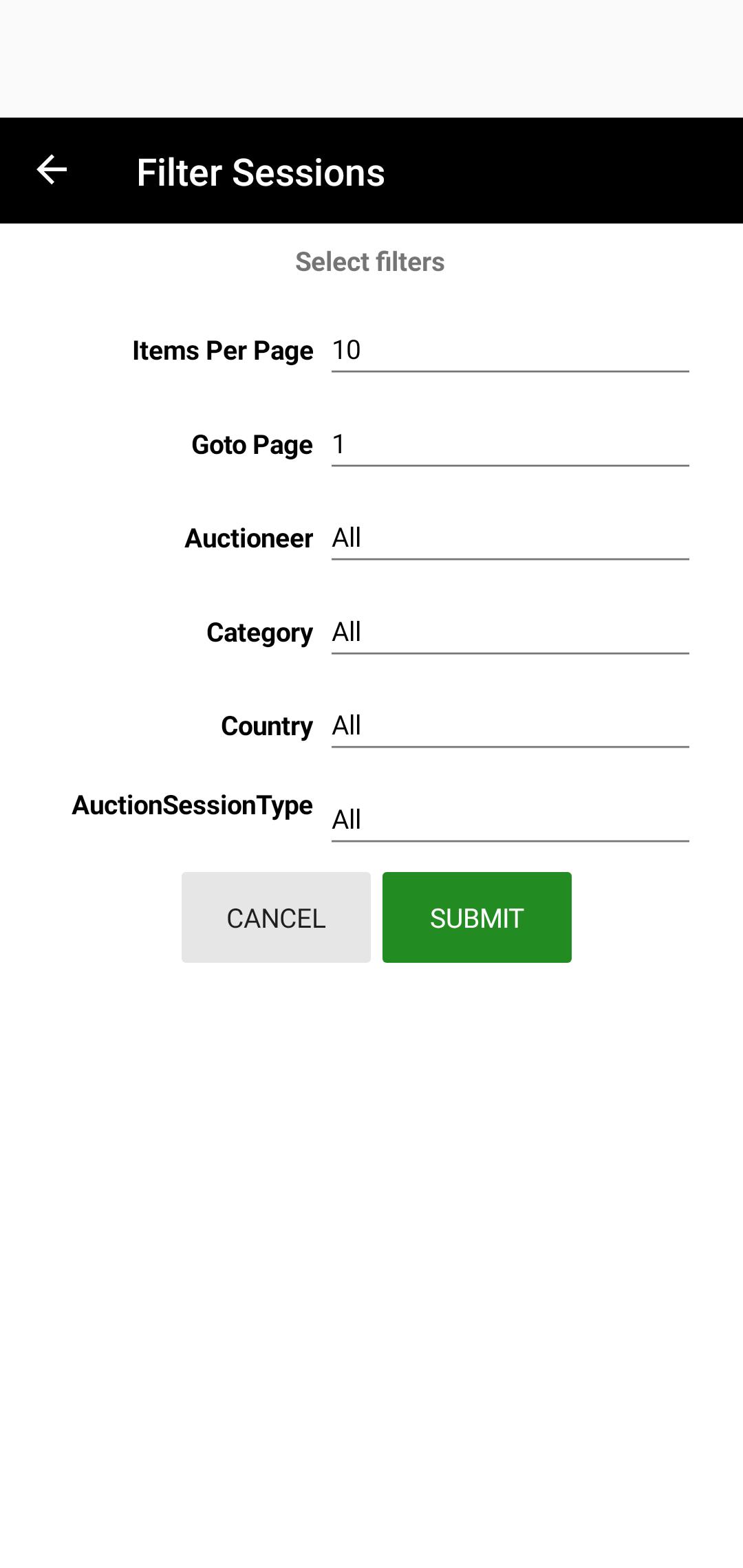Open the Category filter dropdown
This screenshot has width=743, height=1568.
point(510,633)
